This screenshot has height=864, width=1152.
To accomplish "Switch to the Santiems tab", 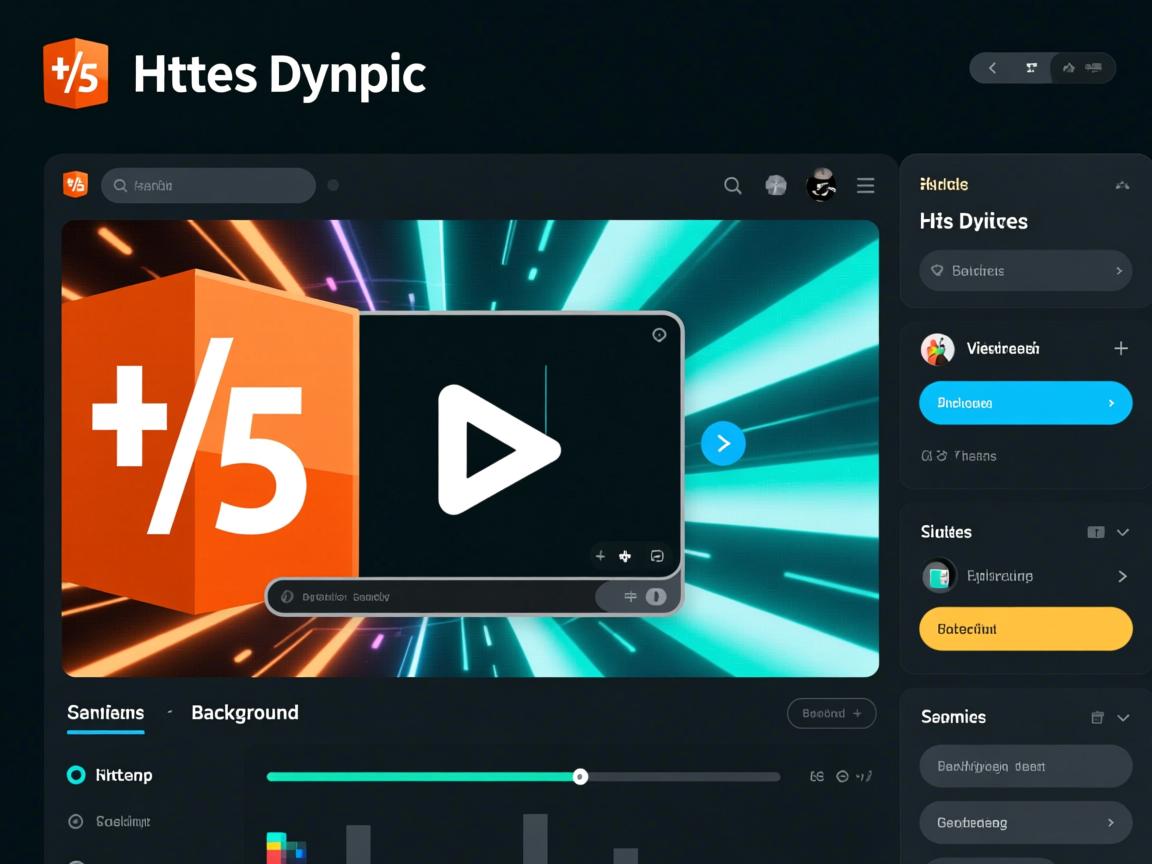I will (105, 712).
